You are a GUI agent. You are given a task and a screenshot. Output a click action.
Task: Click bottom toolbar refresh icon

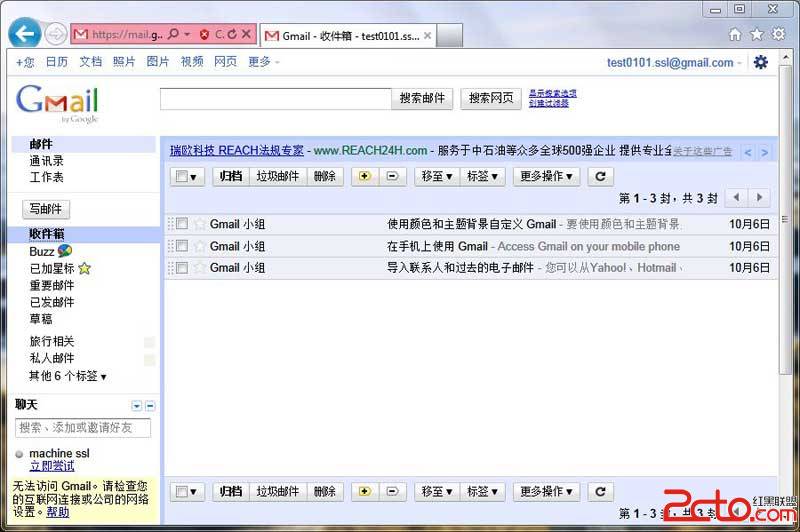pyautogui.click(x=601, y=492)
